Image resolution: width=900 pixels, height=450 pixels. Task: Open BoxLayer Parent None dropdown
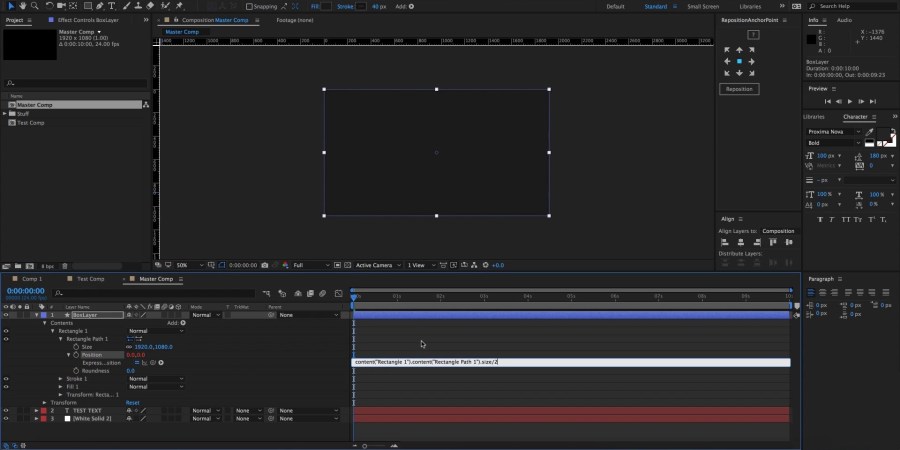point(309,315)
